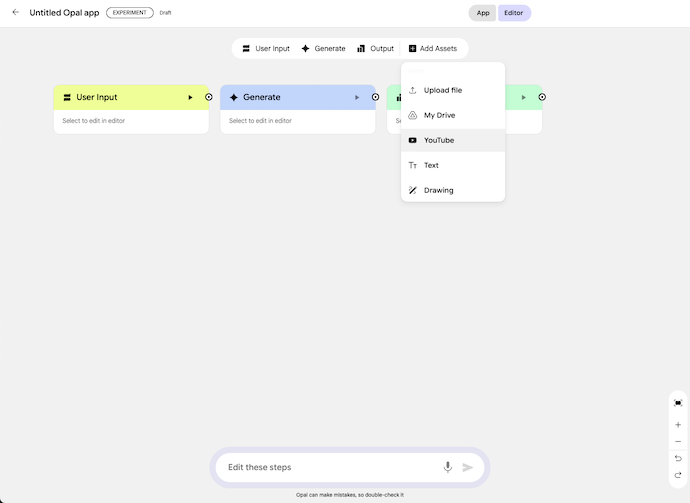This screenshot has width=690, height=503.
Task: Click the Draft status label
Action: [x=165, y=13]
